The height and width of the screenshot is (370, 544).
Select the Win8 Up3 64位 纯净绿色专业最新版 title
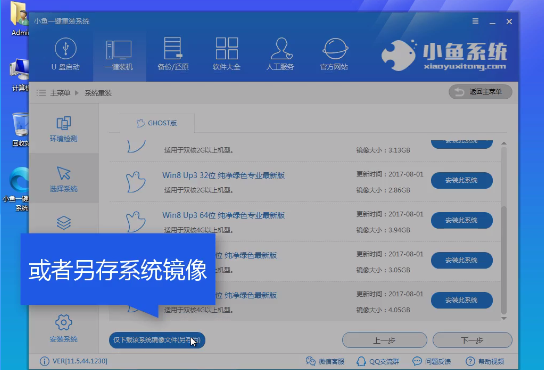click(223, 215)
